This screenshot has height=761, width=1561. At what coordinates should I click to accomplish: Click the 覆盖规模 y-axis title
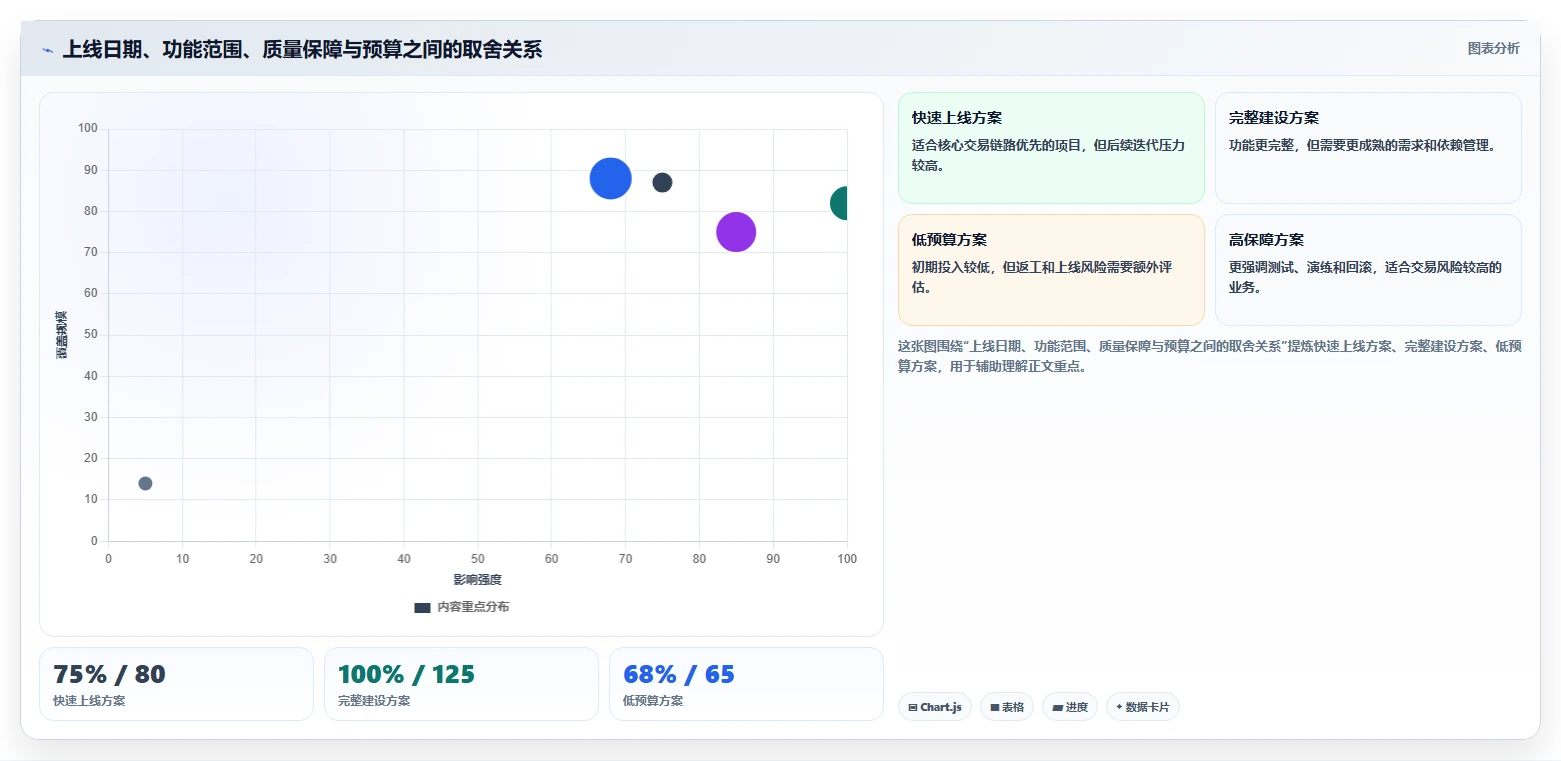coord(61,335)
